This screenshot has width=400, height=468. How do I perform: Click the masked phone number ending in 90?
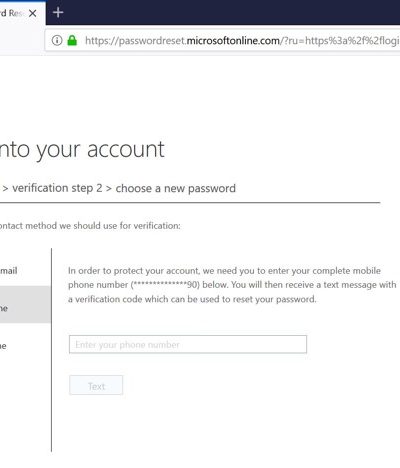click(165, 285)
